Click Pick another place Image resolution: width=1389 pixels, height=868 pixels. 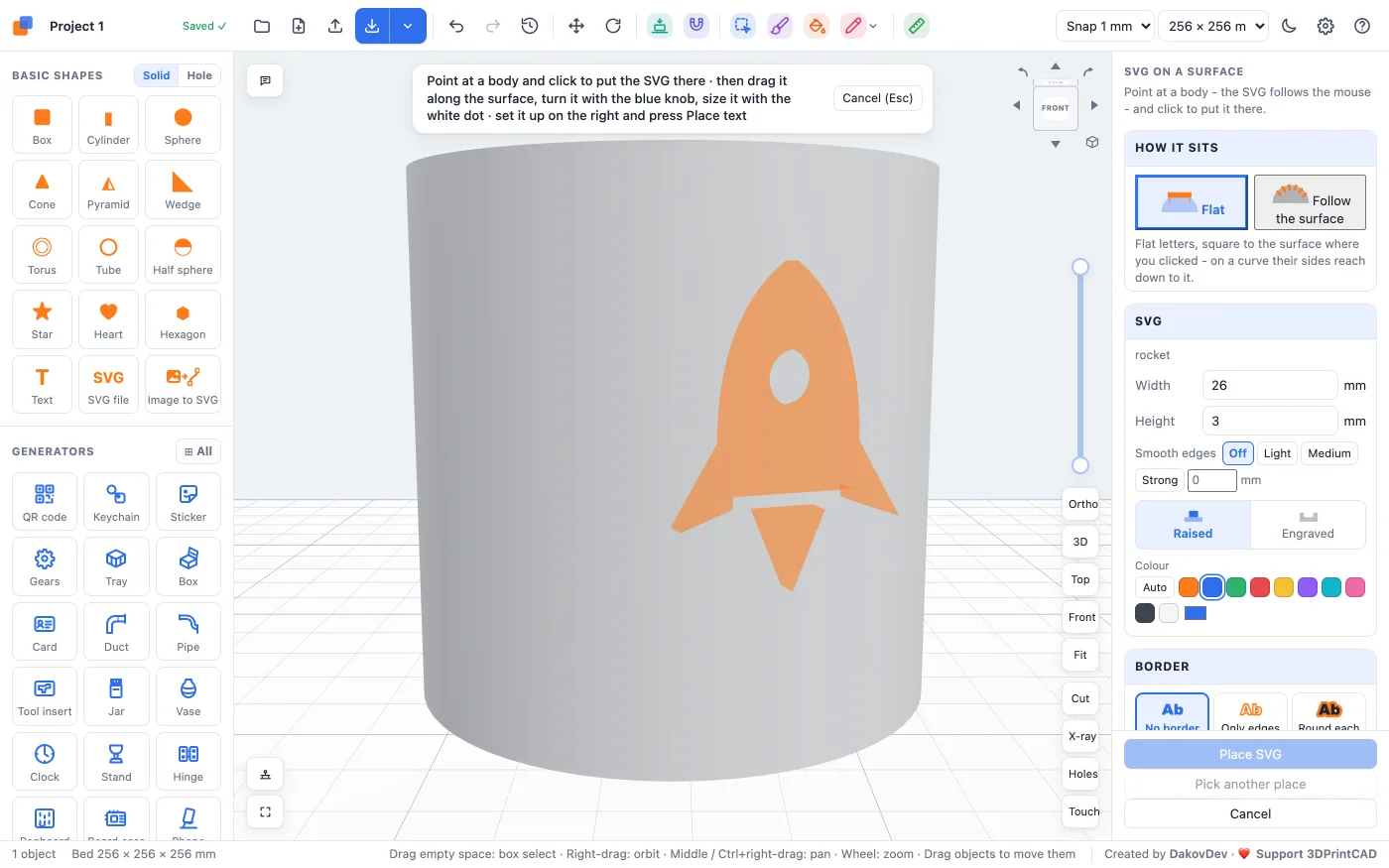(1250, 785)
